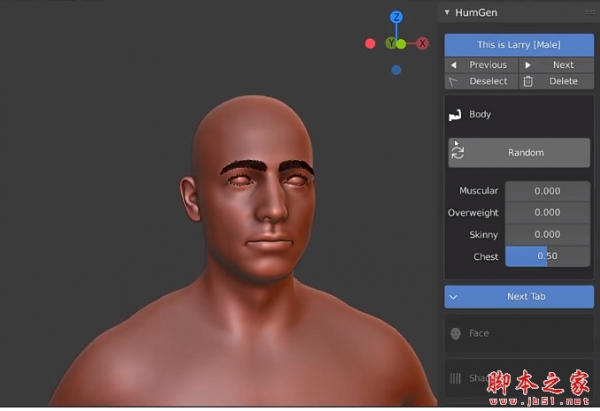Click the negative X axis red dot

[x=370, y=44]
